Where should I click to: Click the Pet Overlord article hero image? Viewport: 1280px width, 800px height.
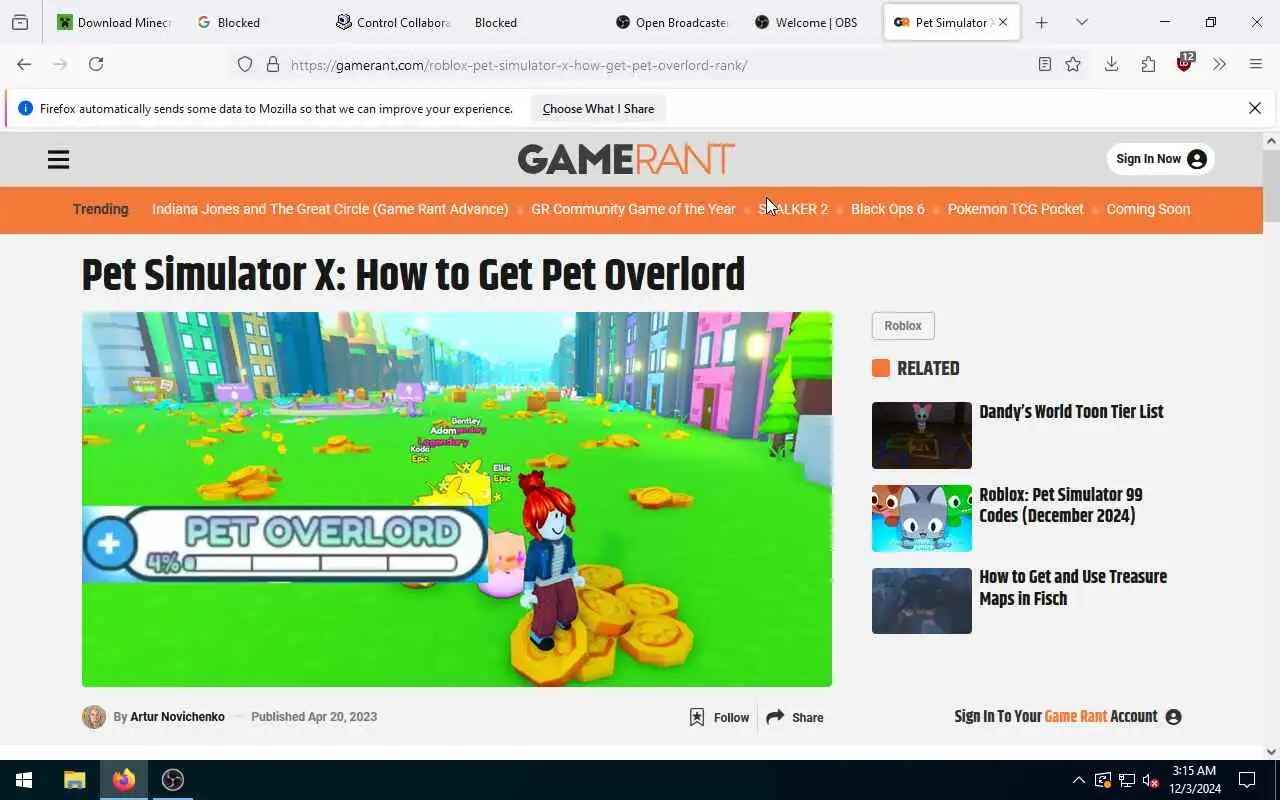click(457, 499)
